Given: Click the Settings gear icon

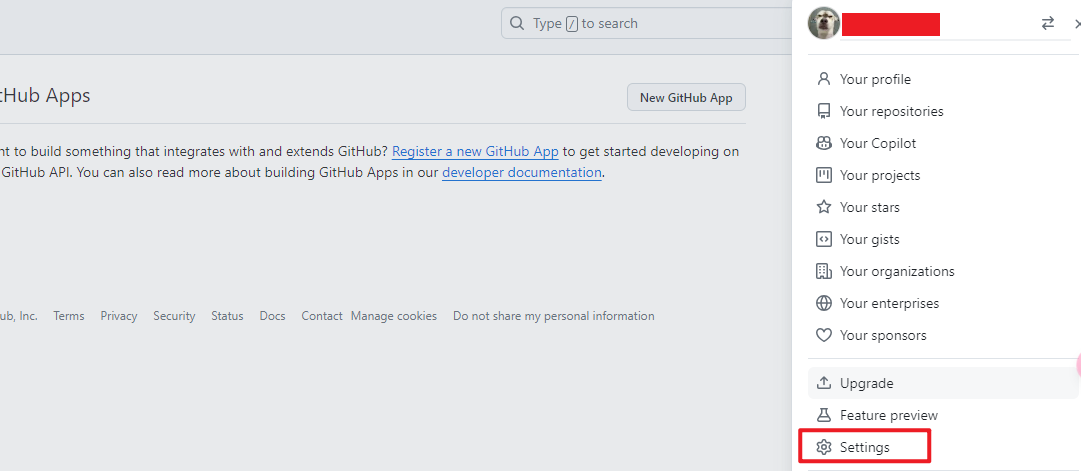Looking at the screenshot, I should [x=824, y=447].
